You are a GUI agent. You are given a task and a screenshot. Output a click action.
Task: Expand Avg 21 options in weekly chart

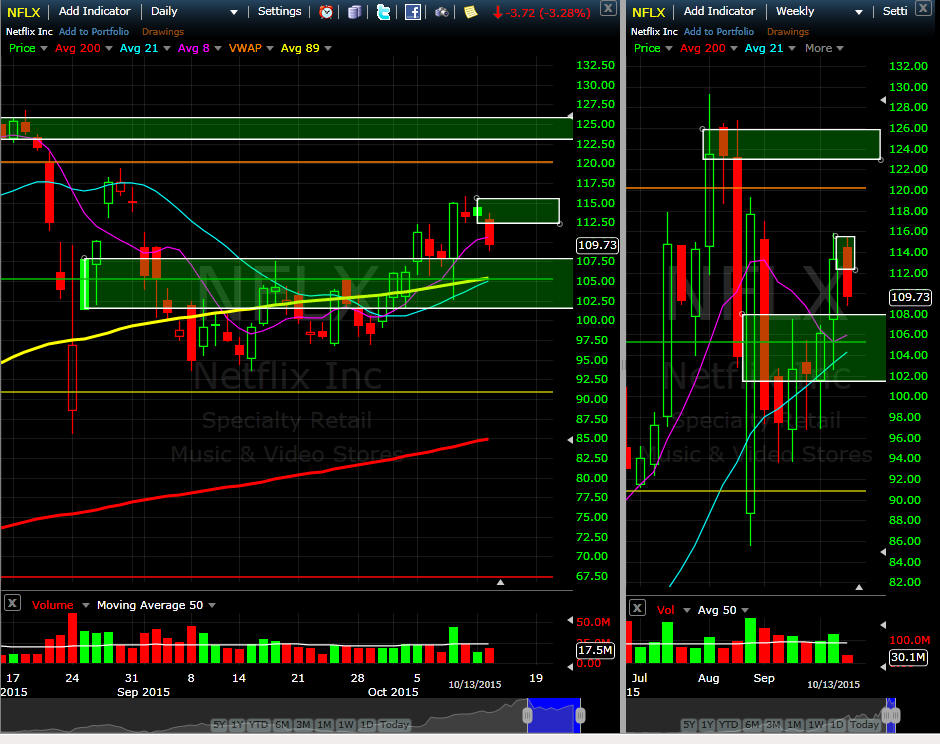tap(792, 49)
